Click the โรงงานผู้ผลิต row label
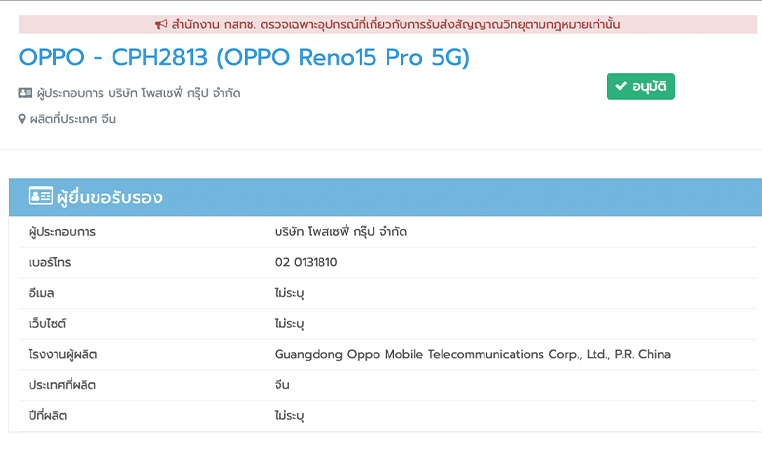This screenshot has height=450, width=762. (63, 355)
